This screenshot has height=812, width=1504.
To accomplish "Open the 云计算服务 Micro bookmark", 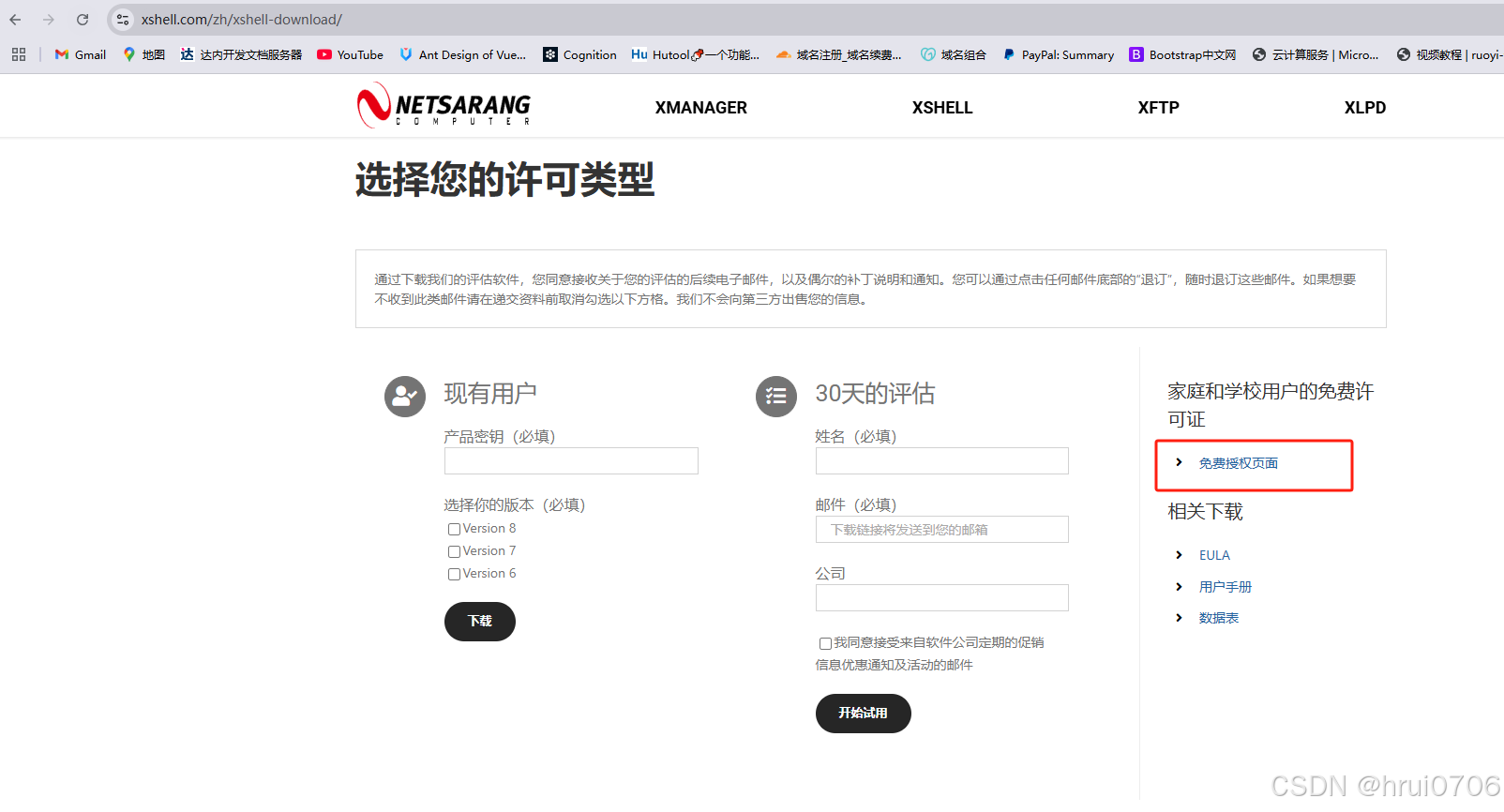I will [1316, 54].
